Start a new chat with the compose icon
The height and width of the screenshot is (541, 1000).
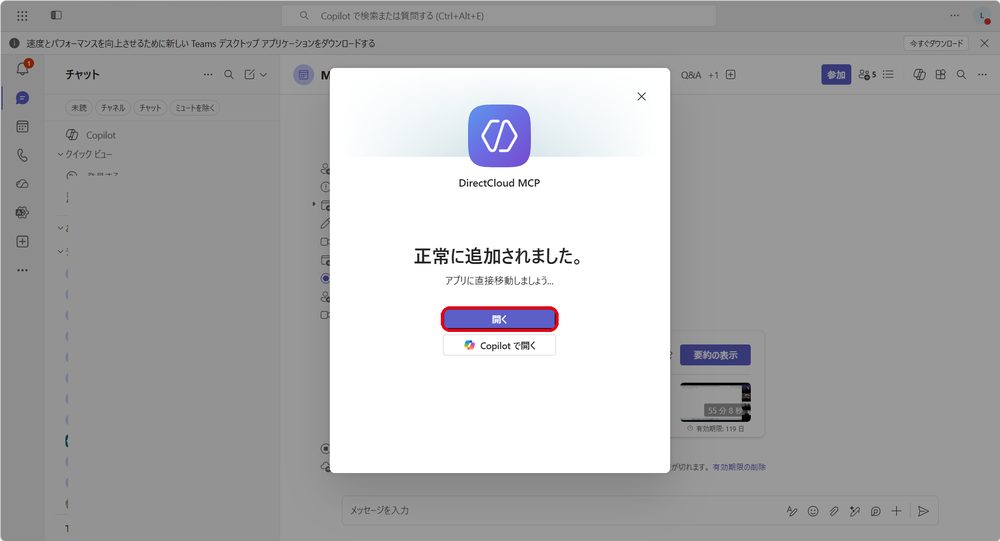point(249,75)
